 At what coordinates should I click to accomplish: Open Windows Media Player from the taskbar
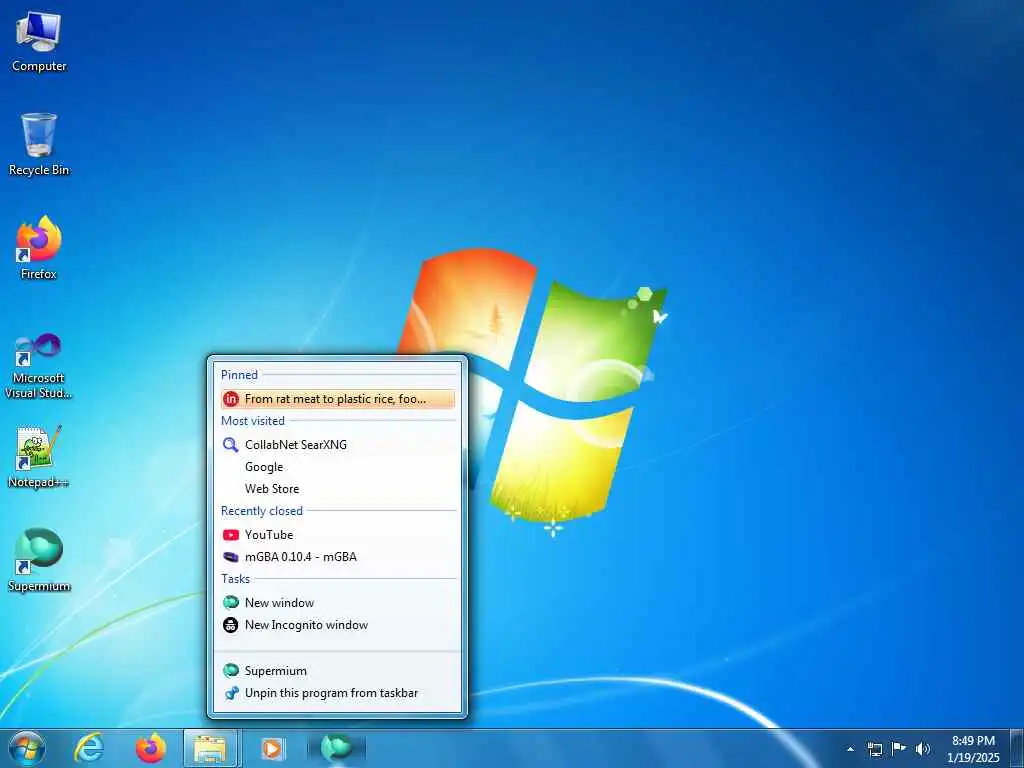point(272,748)
